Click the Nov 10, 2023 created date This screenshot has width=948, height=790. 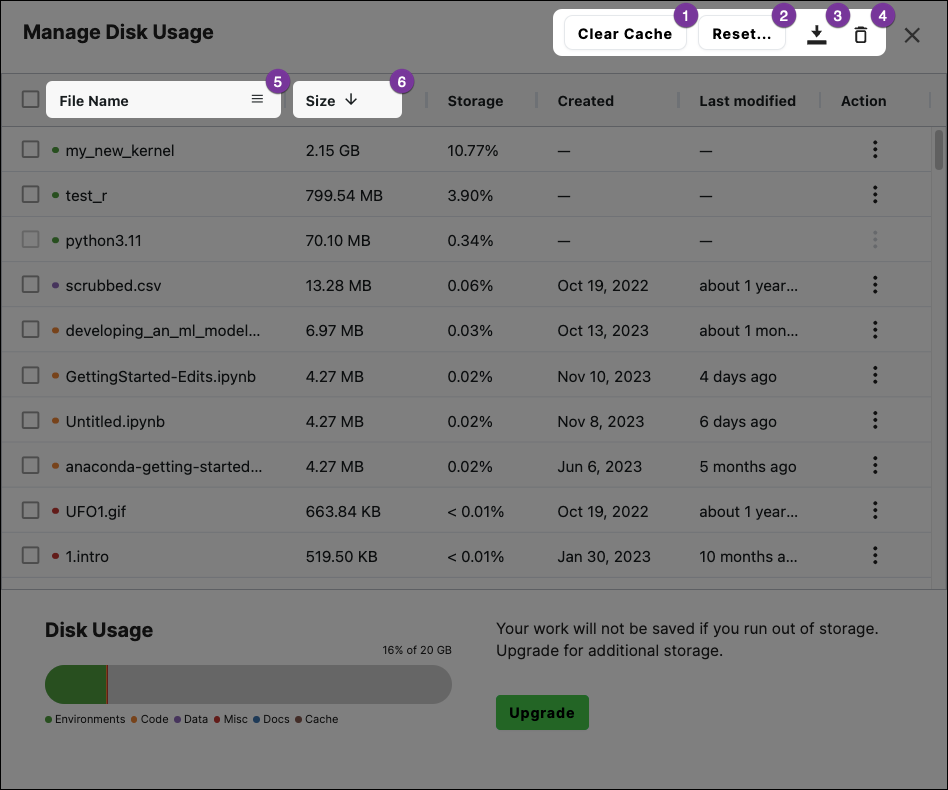(x=604, y=377)
